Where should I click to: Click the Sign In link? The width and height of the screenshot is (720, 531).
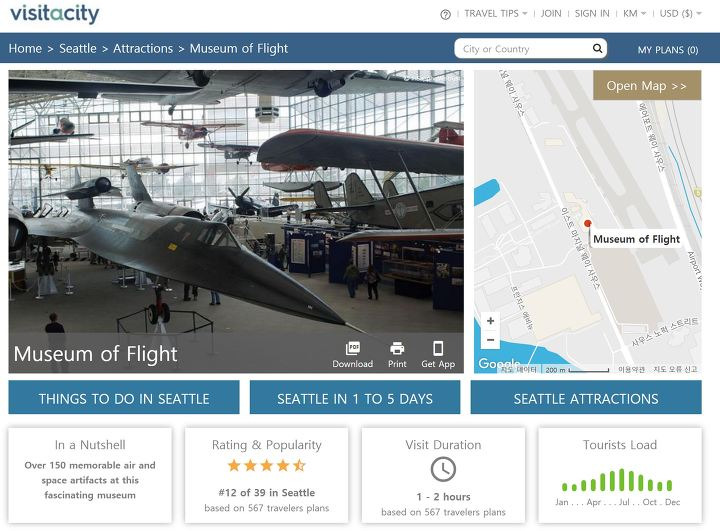click(592, 13)
